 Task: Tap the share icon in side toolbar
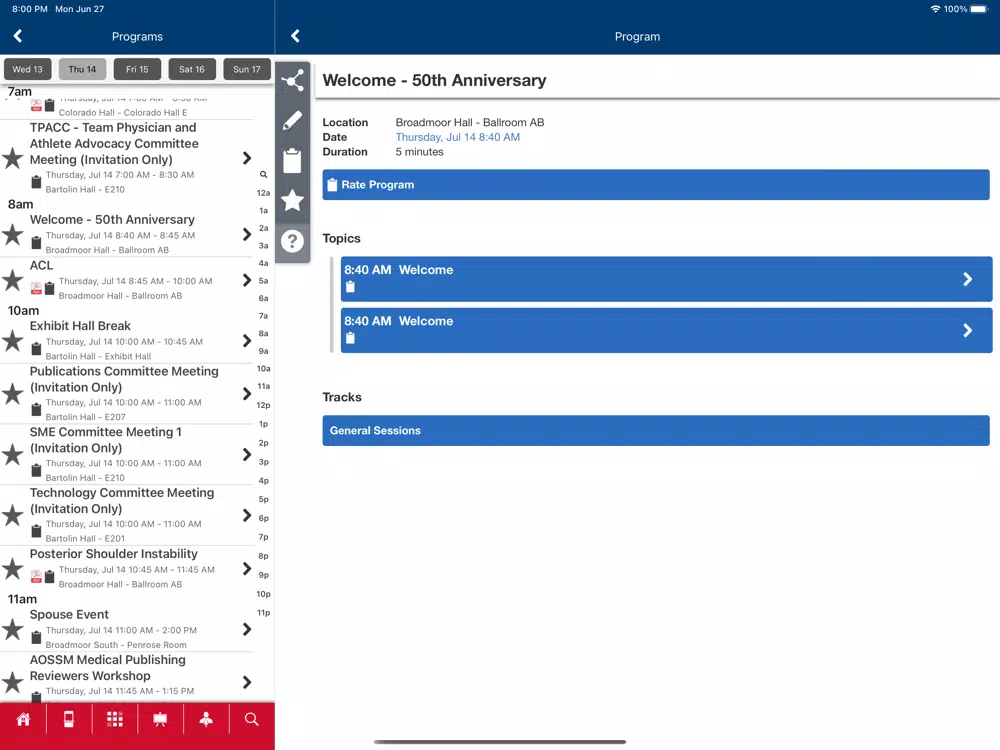(x=293, y=81)
